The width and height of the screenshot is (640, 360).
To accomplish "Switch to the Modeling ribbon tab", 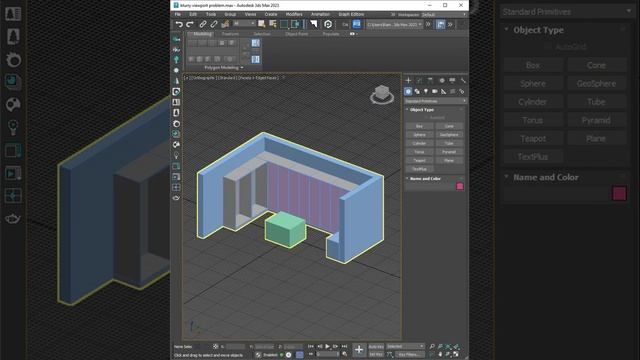I will pyautogui.click(x=202, y=34).
